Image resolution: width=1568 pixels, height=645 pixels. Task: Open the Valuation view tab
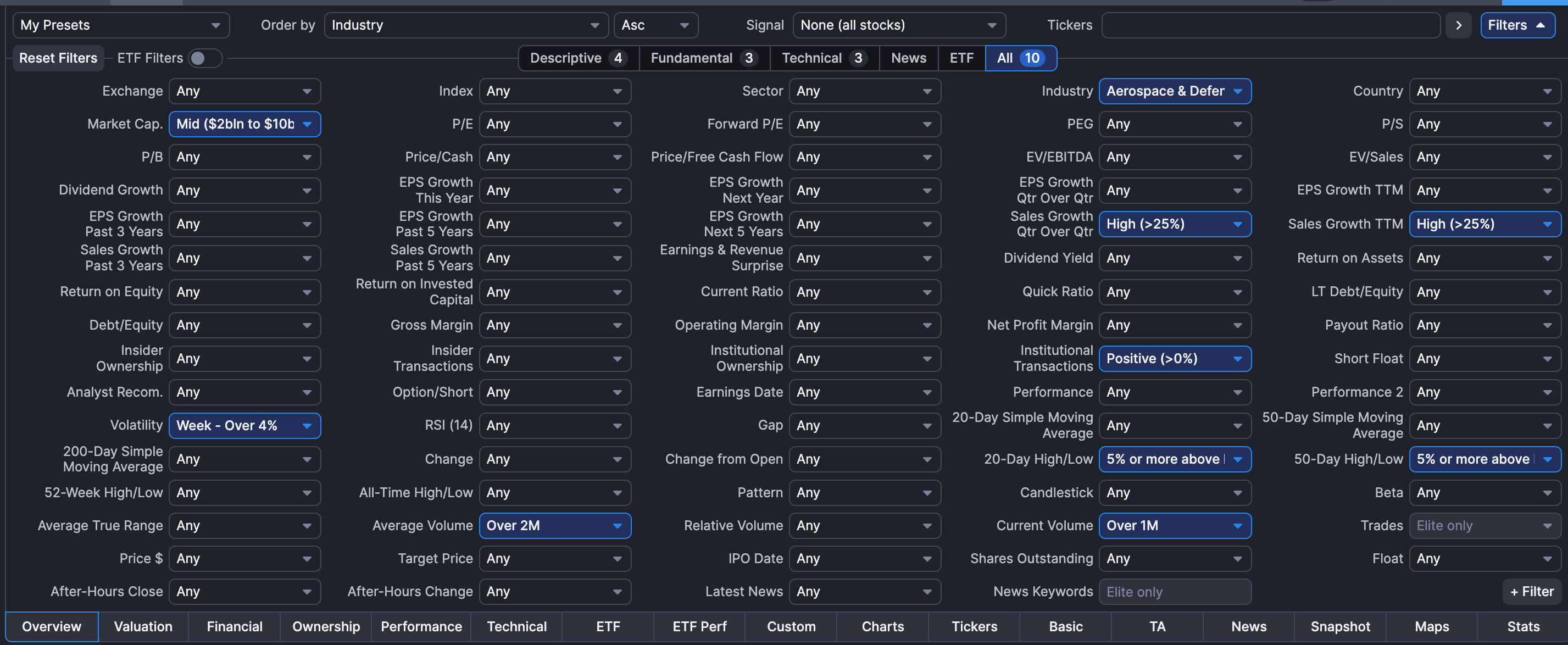[x=143, y=626]
